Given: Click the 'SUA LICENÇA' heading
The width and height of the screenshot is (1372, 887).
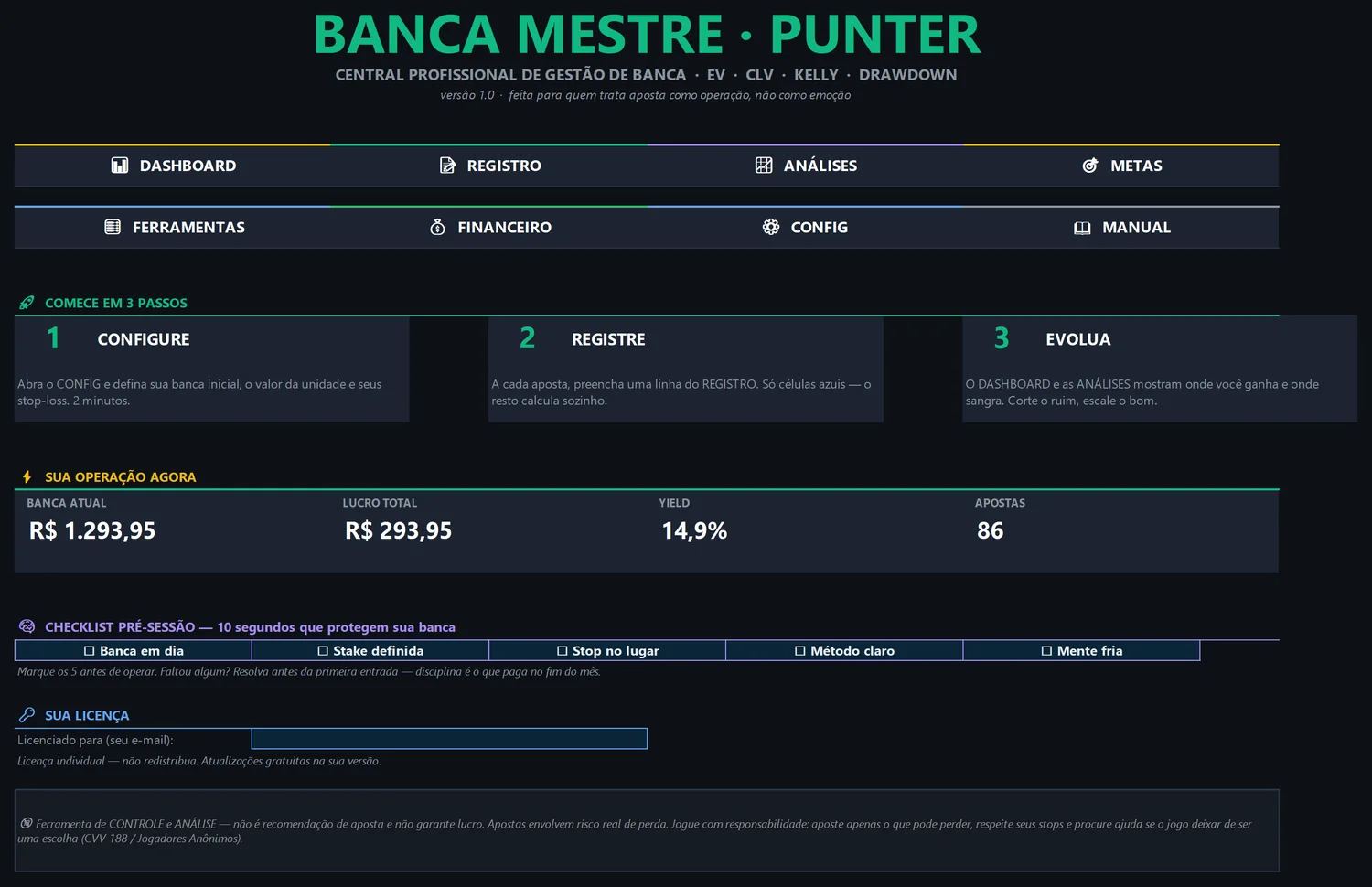Looking at the screenshot, I should [x=87, y=715].
